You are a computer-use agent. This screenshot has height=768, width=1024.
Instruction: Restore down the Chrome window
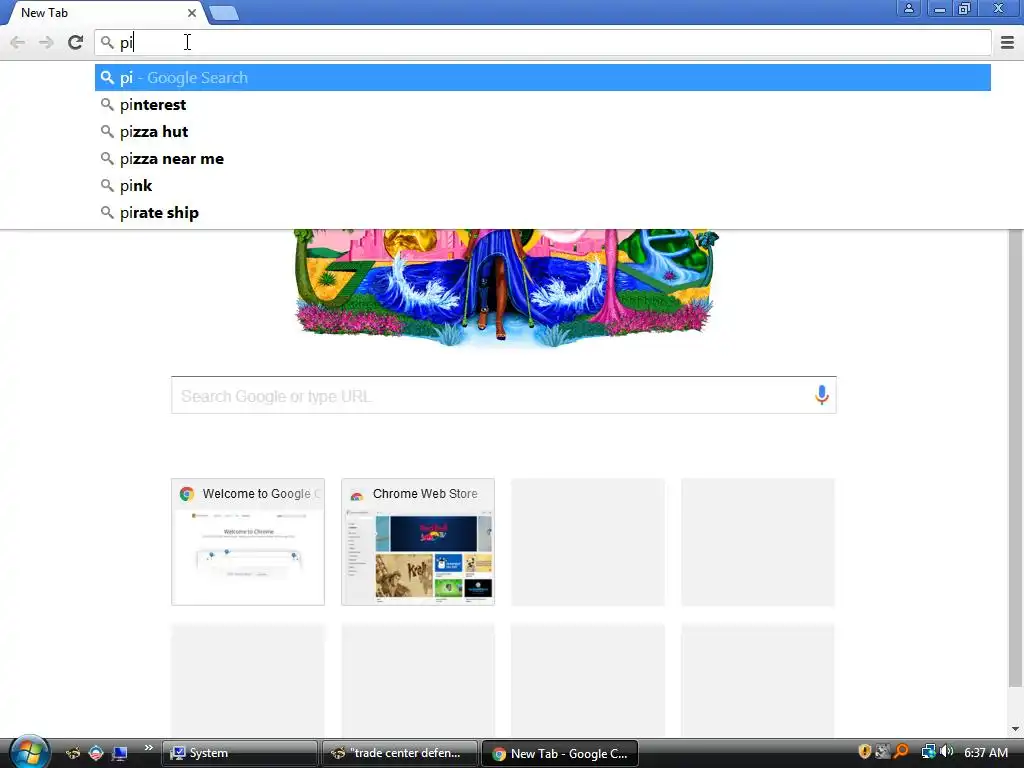[965, 8]
